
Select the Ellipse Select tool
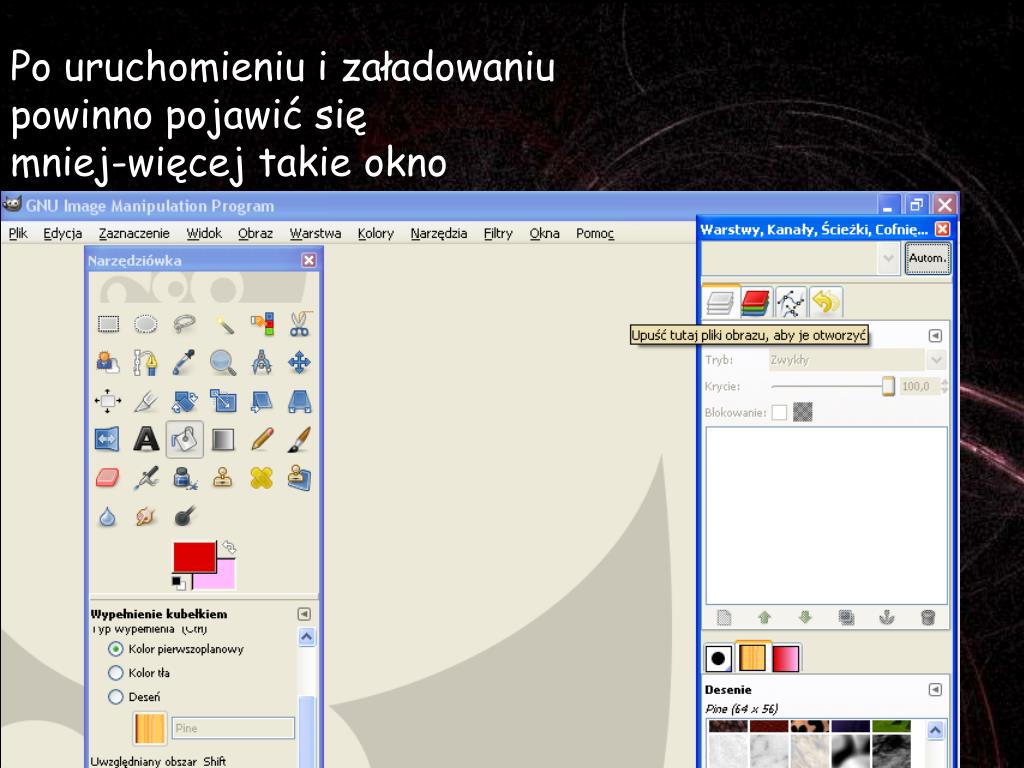click(146, 324)
